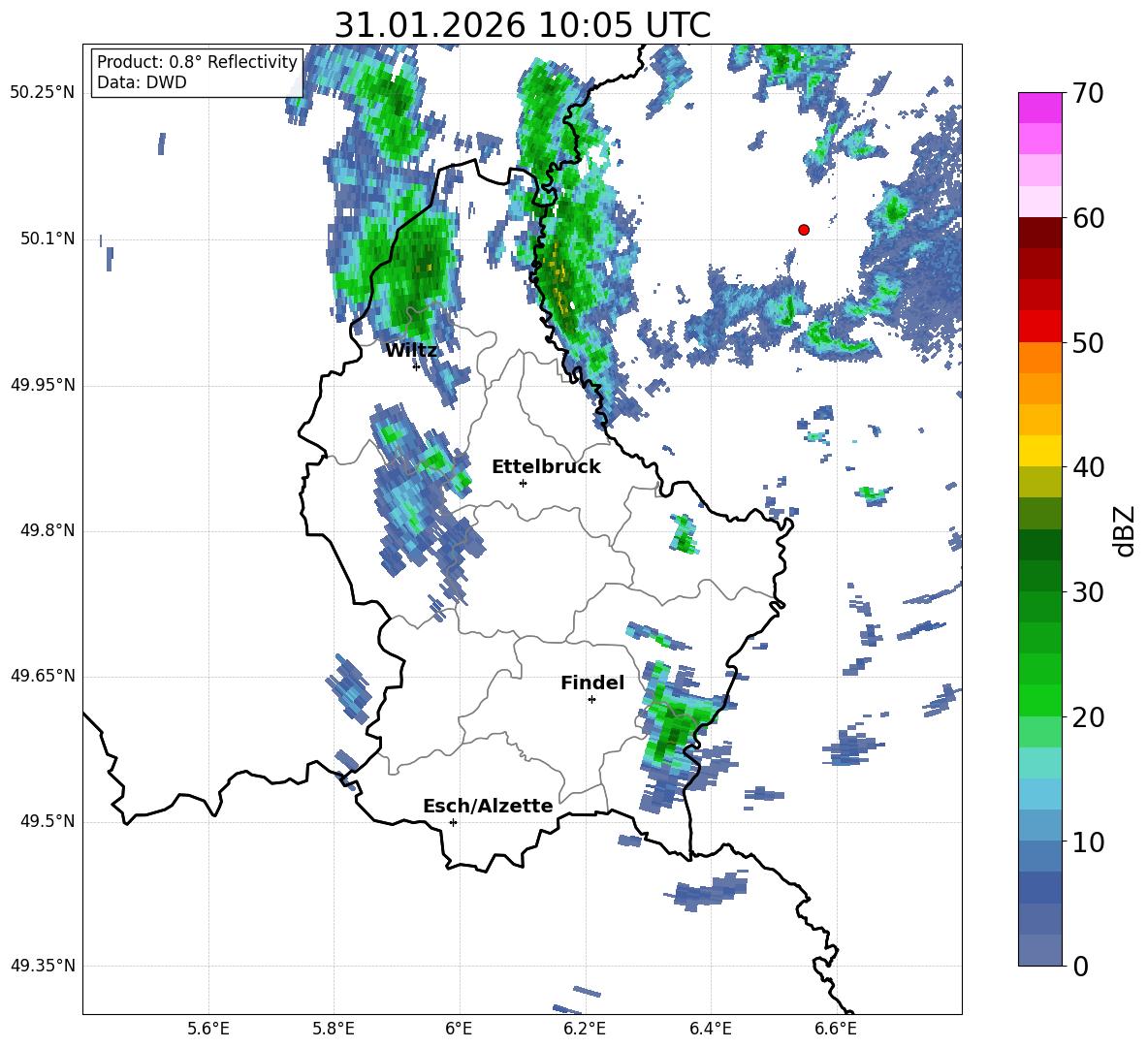The image size is (1148, 1048).
Task: Click the colorbar tick label 10
Action: 1088,842
